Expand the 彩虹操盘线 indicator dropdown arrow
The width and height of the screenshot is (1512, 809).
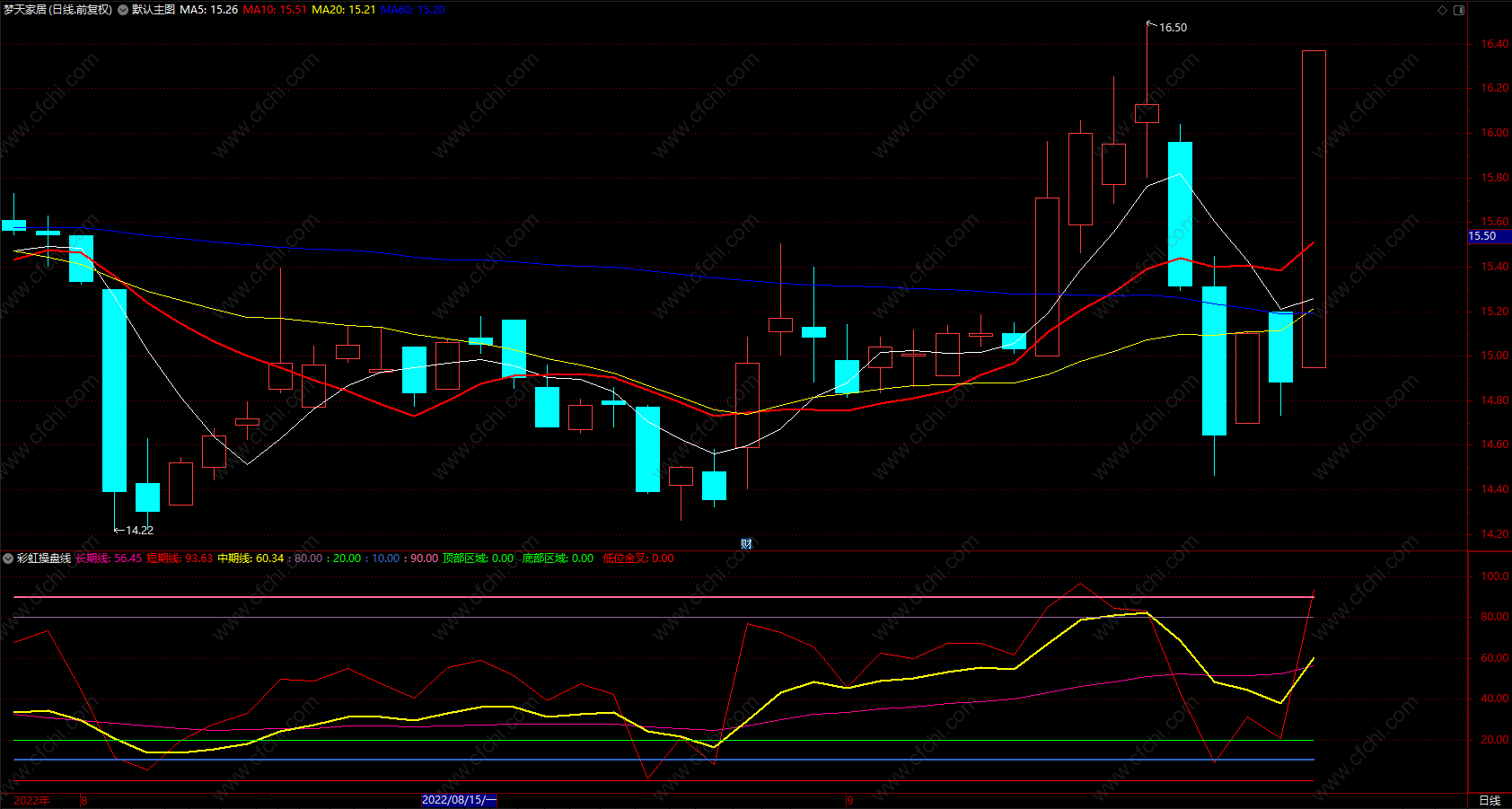8,558
